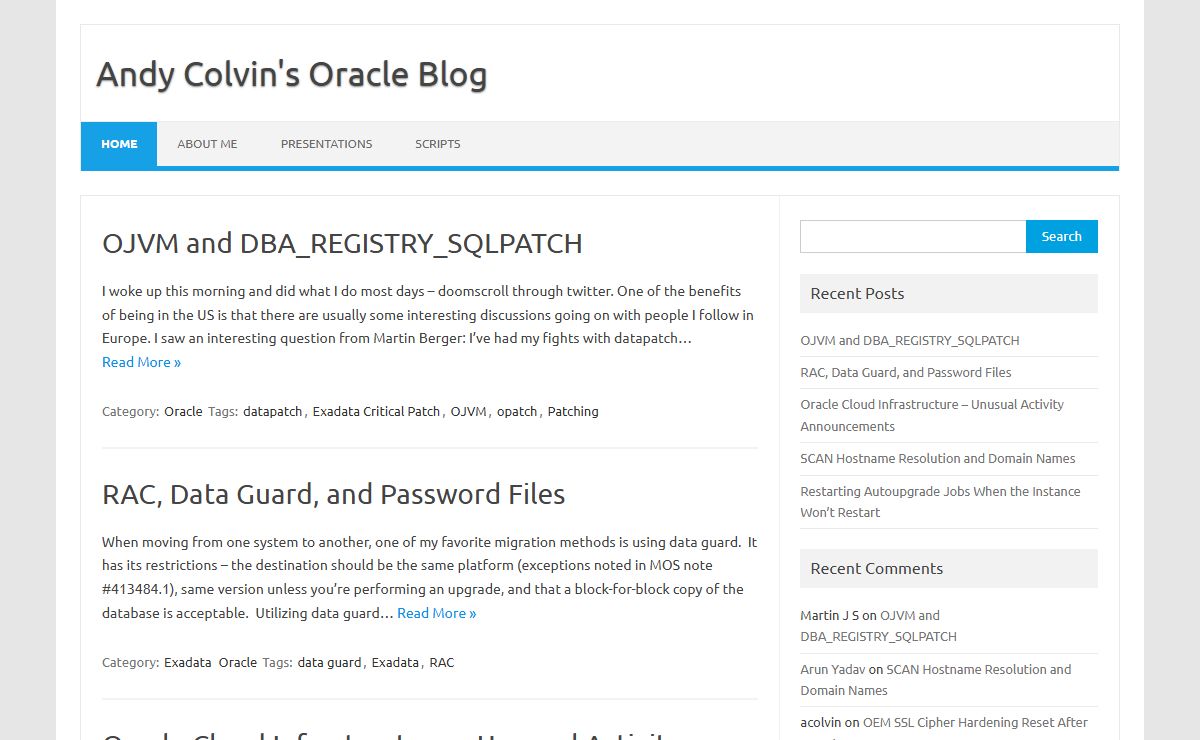The image size is (1200, 740).
Task: Open the Oracle category of the RAC post
Action: (x=238, y=662)
